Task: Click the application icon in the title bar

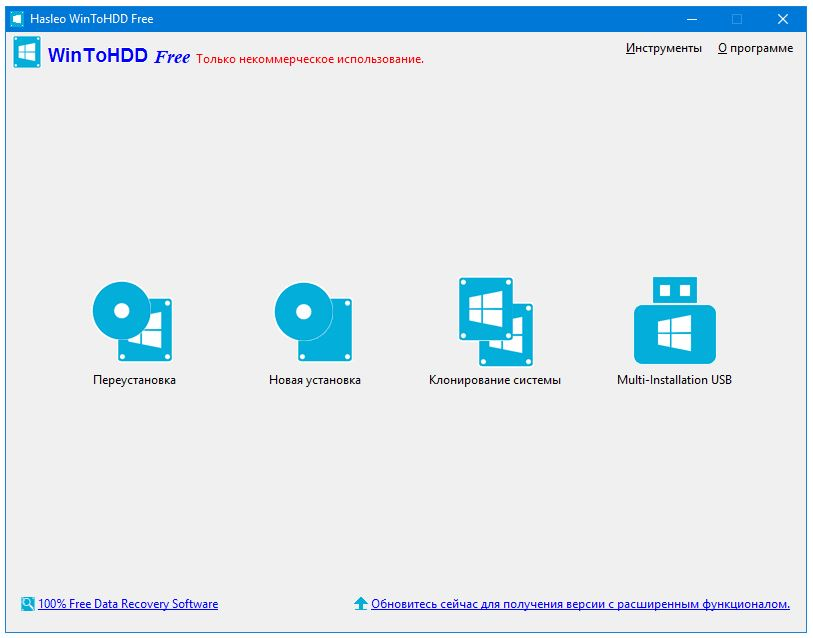Action: coord(18,18)
